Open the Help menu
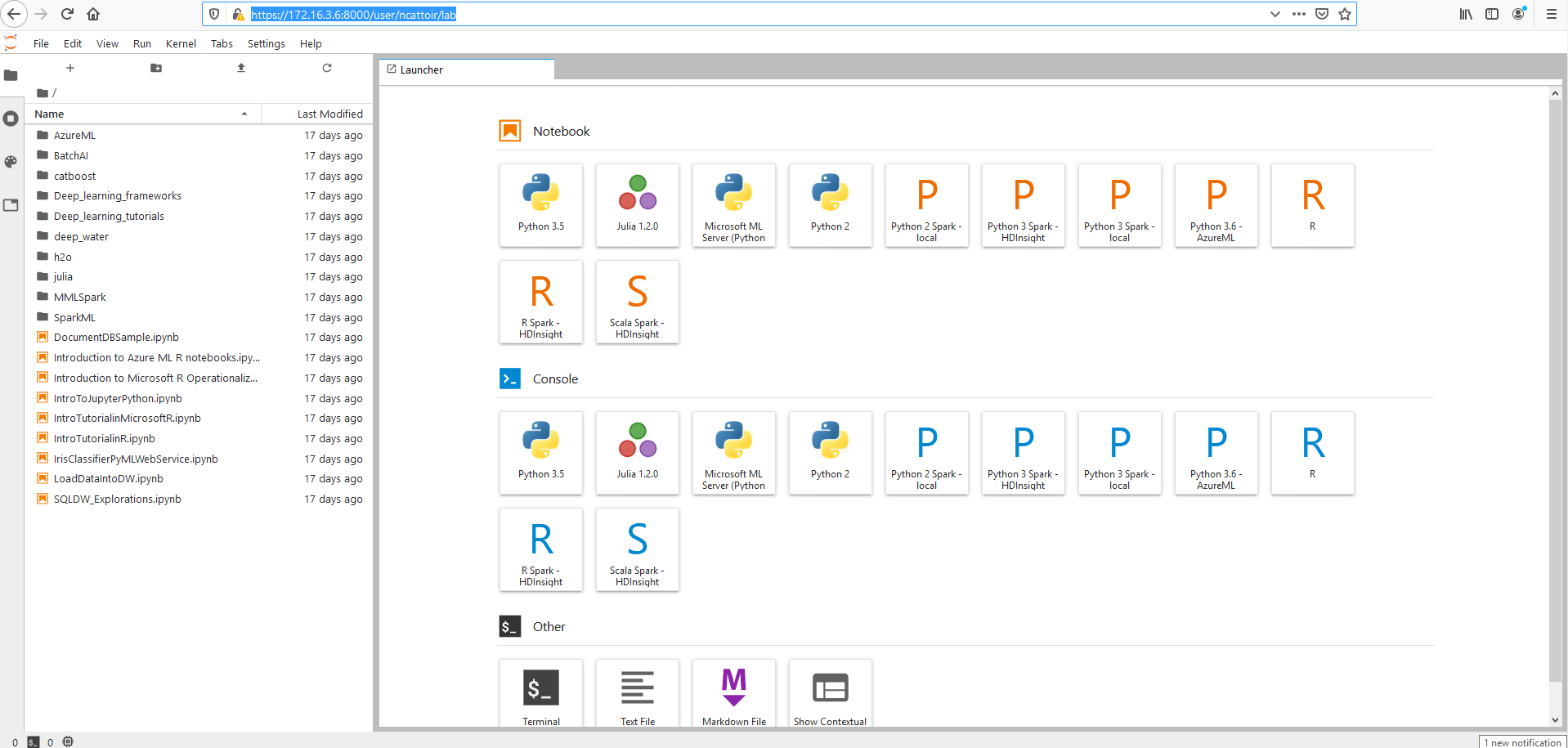 pos(311,44)
